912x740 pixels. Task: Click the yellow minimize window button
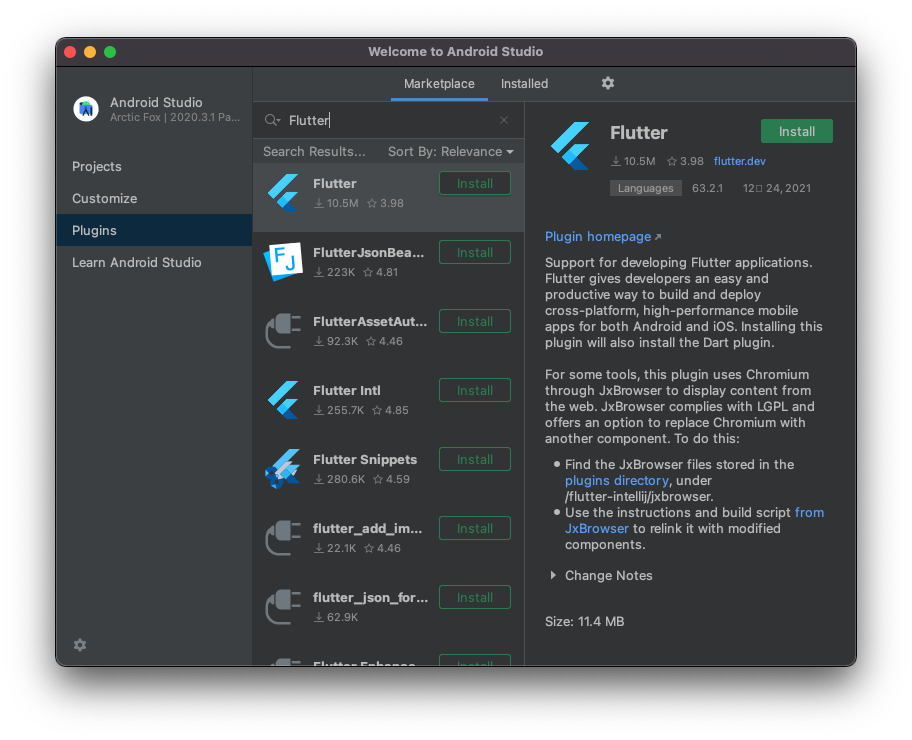[x=90, y=52]
